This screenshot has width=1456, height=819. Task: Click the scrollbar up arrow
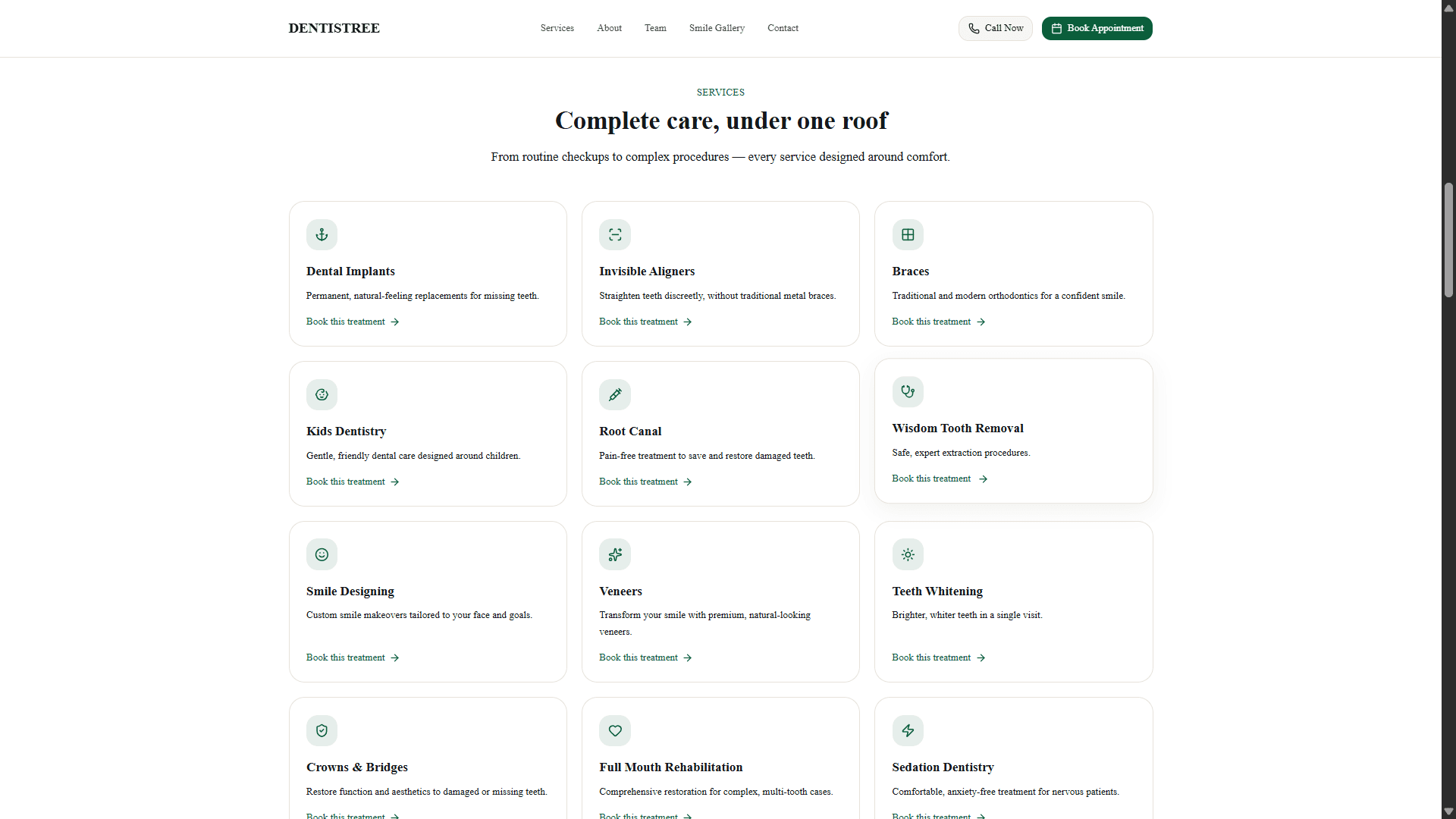pos(1448,8)
